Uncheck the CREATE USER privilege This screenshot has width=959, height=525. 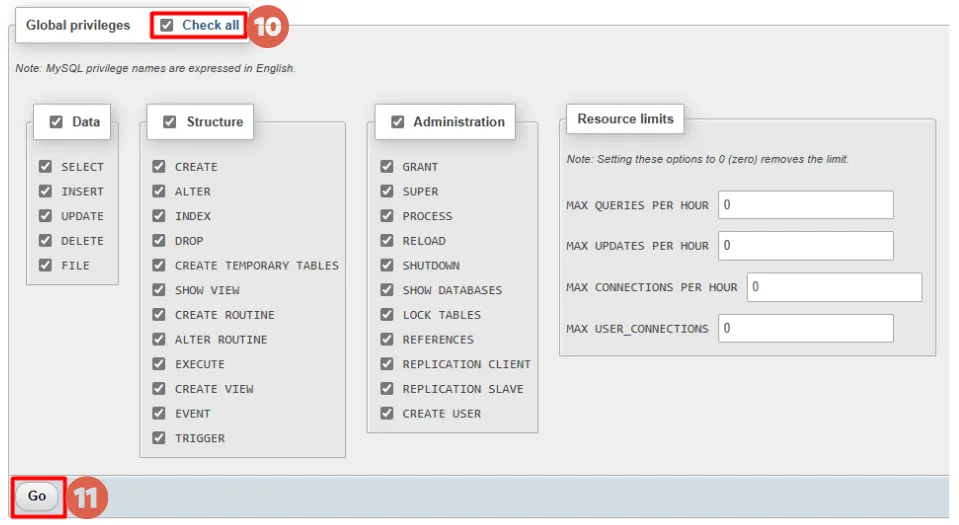coord(387,413)
